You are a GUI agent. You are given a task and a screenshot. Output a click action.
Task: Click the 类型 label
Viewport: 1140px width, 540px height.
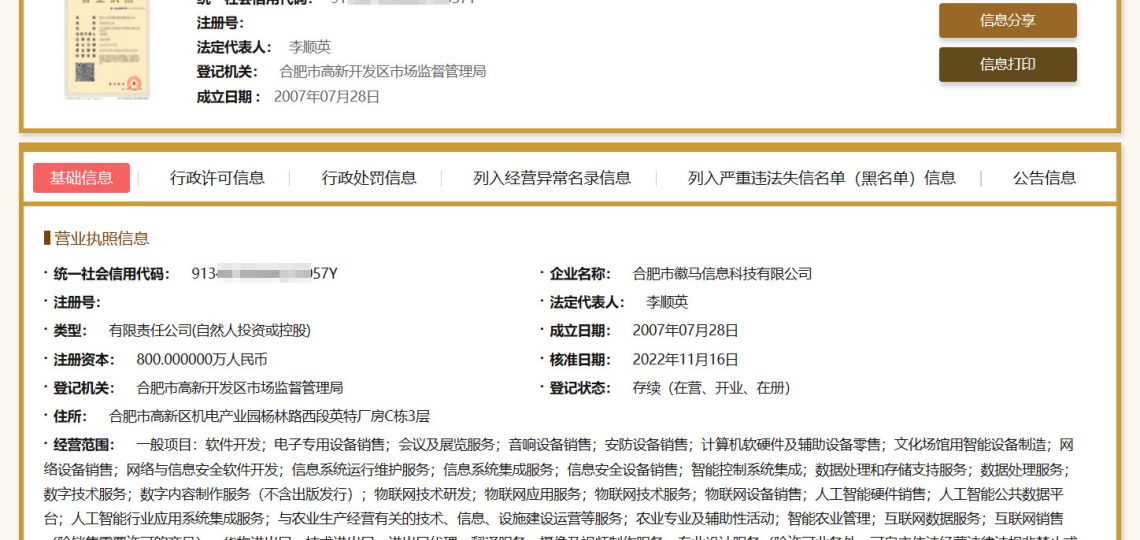coord(70,331)
